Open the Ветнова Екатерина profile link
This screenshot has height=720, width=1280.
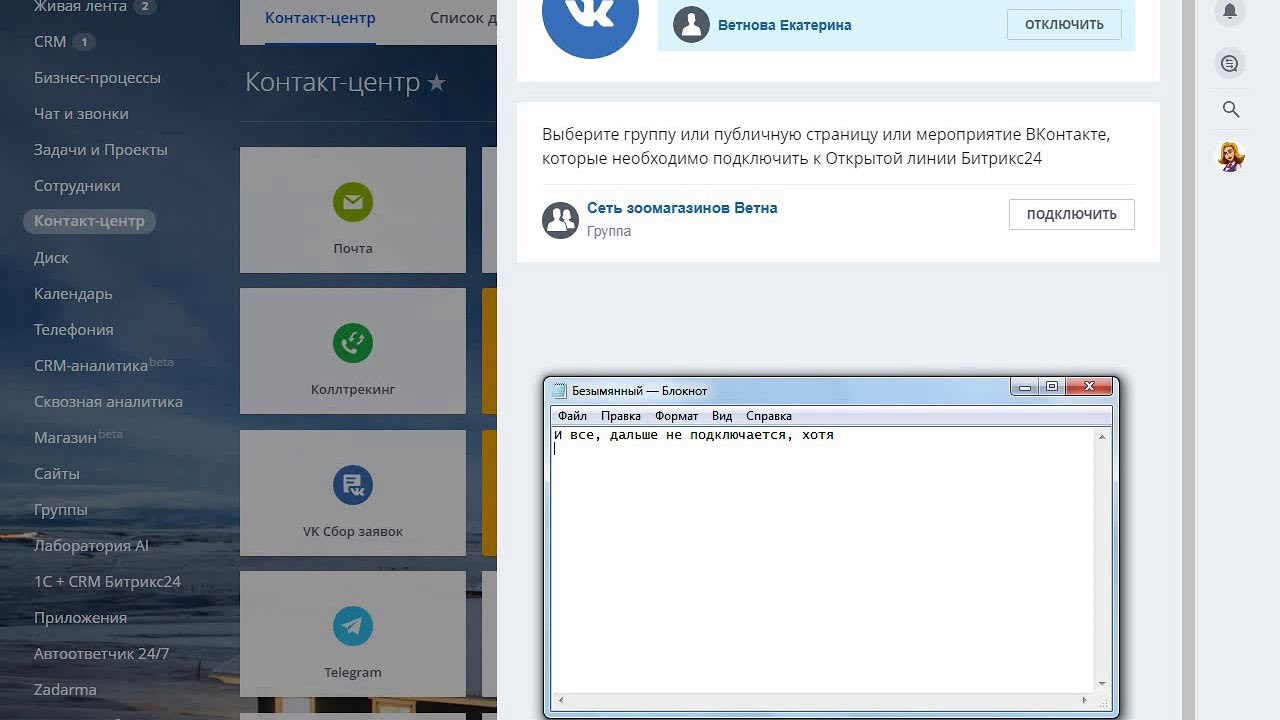pyautogui.click(x=785, y=25)
